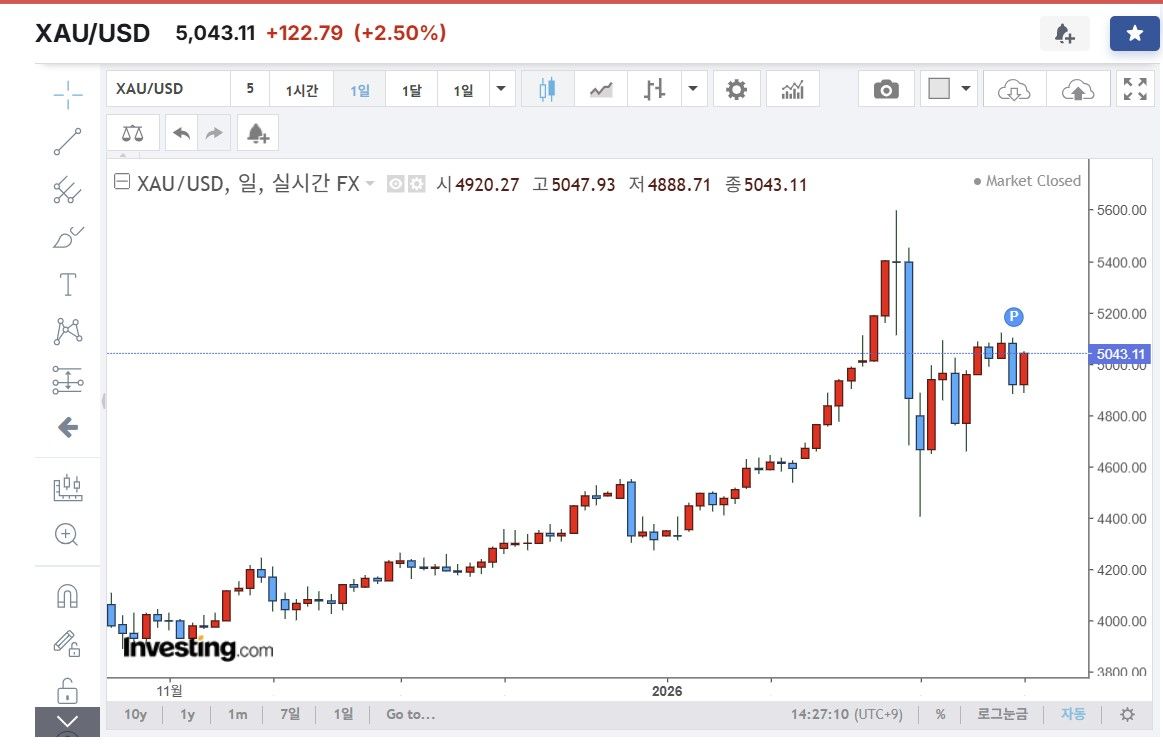Select the text annotation tool
The image size is (1163, 746).
[x=67, y=285]
